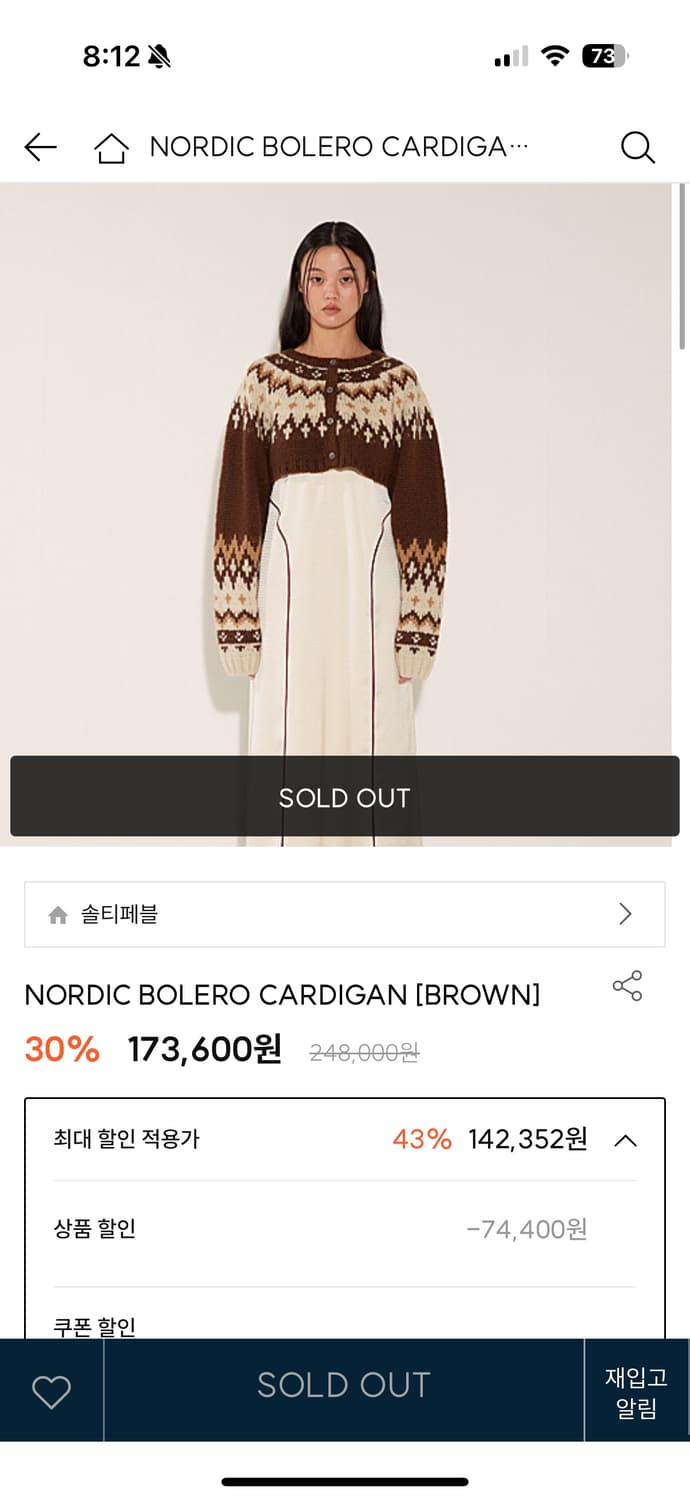Go to home via house icon
Screen dimensions: 690x1500
coord(111,149)
